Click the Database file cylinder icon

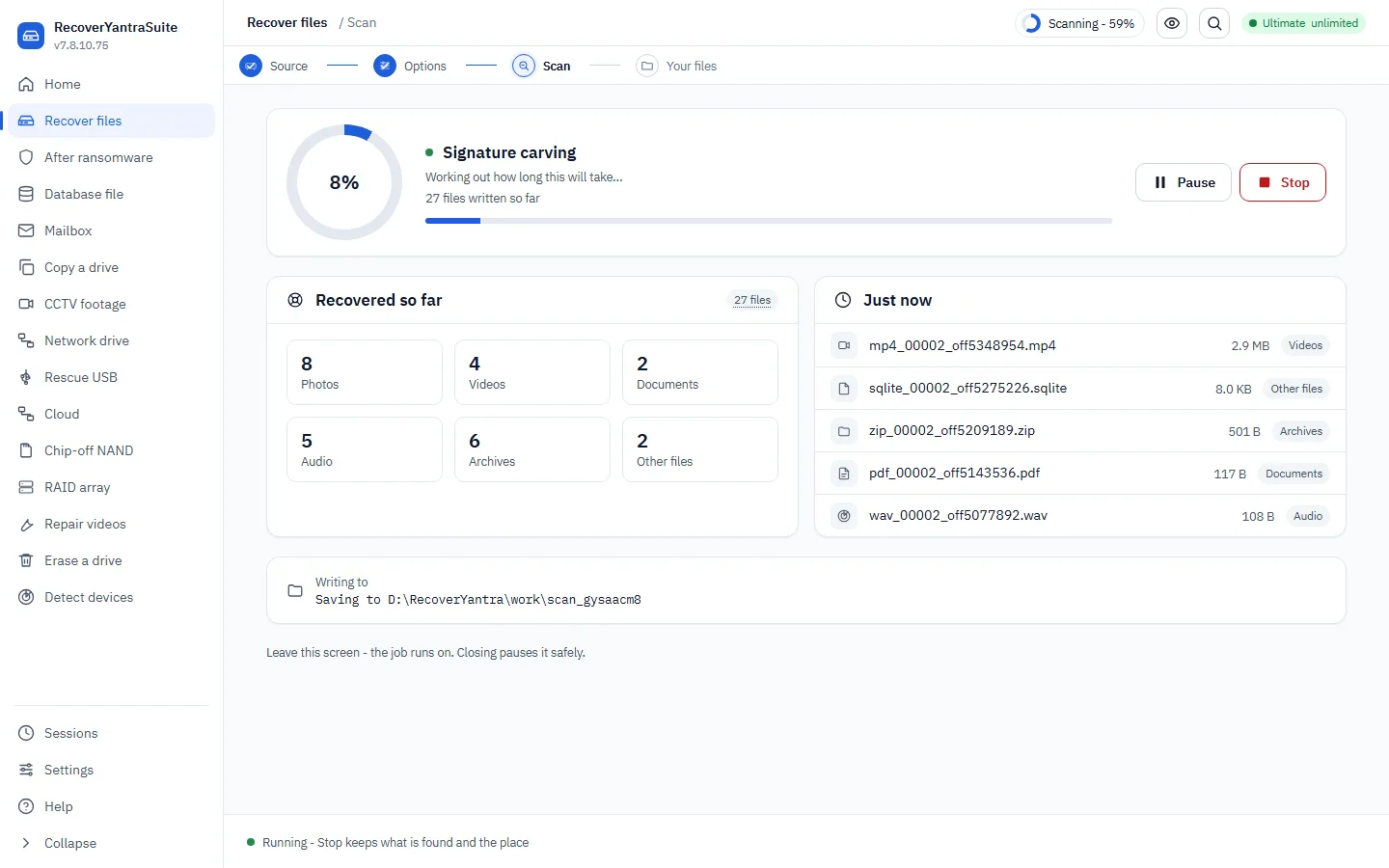(x=26, y=194)
